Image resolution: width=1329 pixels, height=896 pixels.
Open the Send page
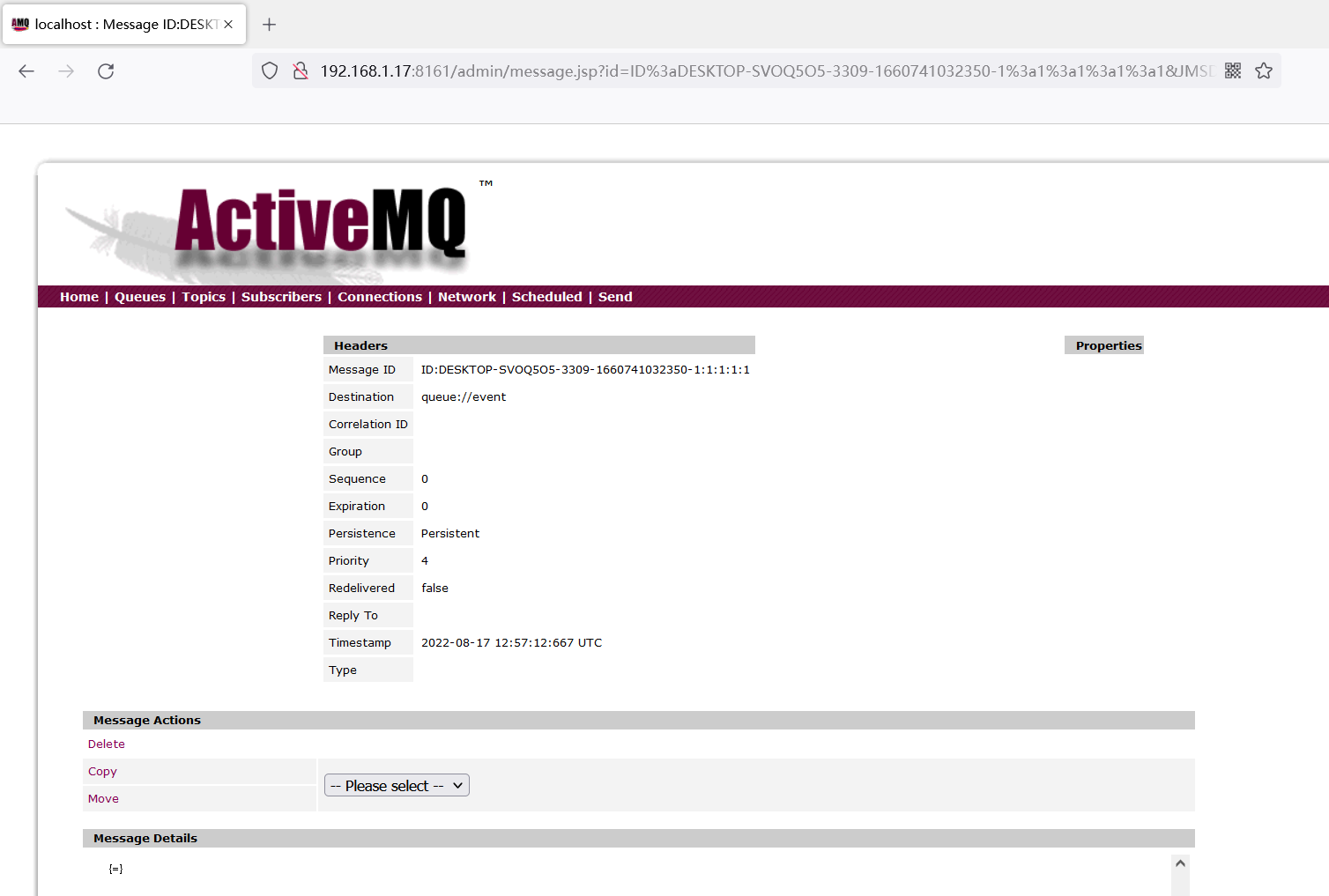[615, 297]
